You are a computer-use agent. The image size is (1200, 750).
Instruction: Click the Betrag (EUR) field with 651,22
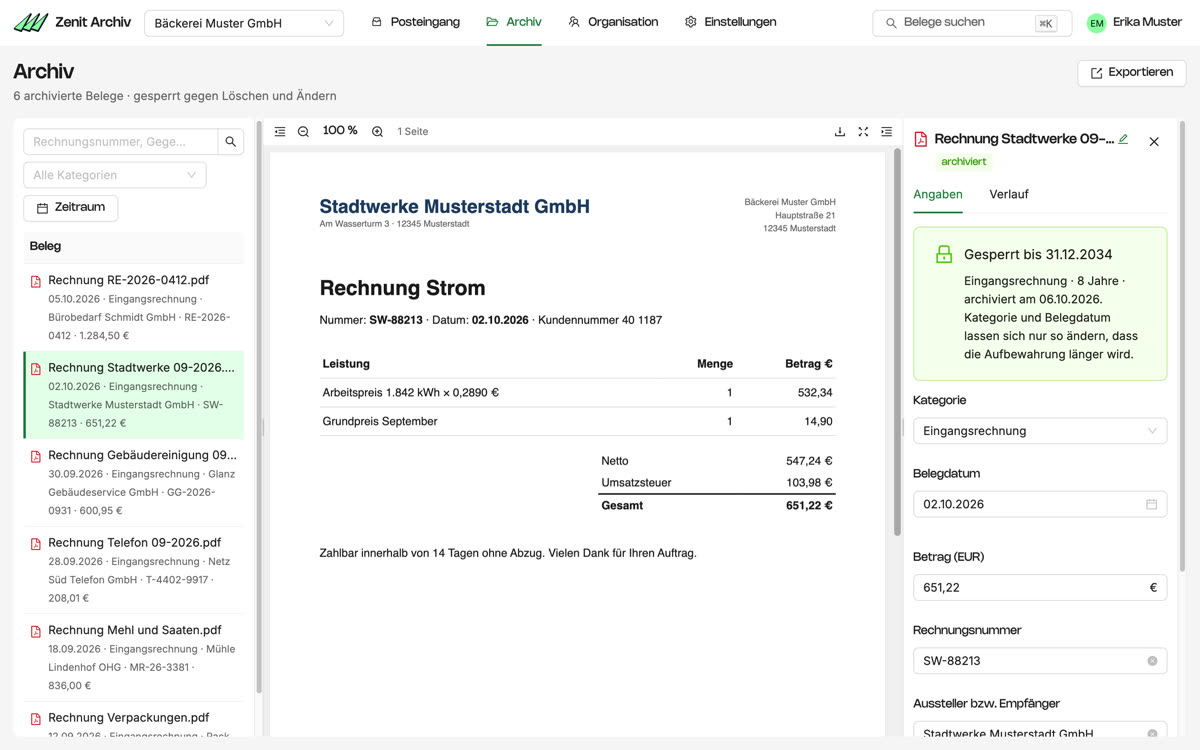click(1040, 588)
